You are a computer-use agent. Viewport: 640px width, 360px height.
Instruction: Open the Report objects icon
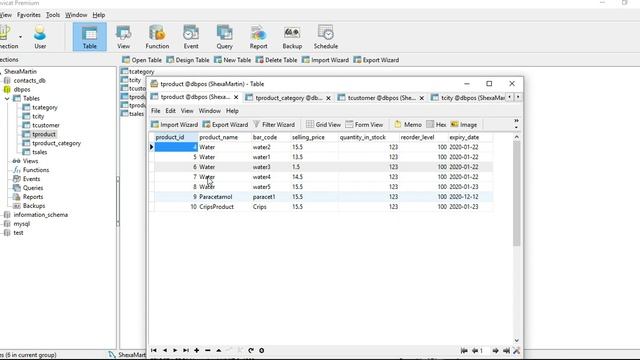[x=258, y=37]
